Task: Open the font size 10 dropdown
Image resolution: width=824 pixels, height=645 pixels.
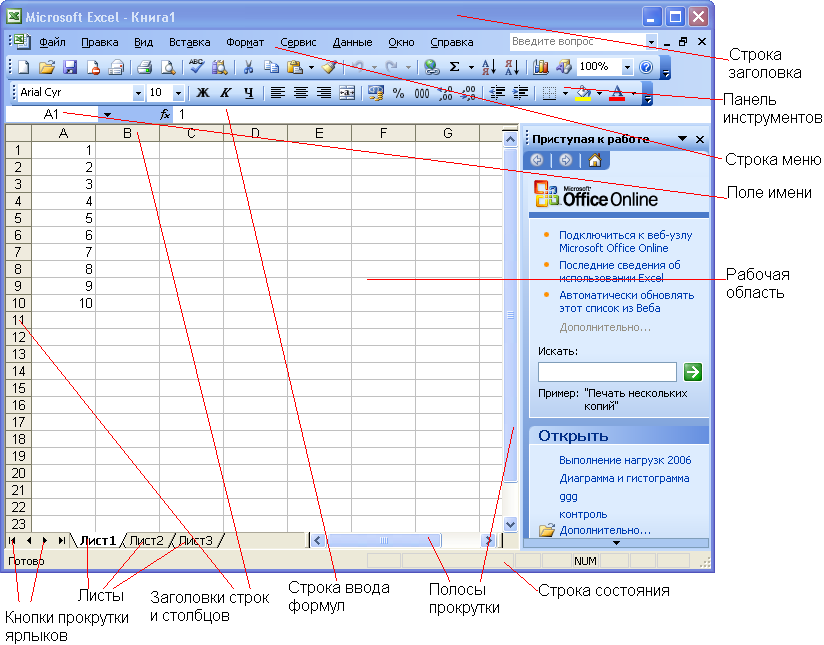Action: tap(178, 94)
